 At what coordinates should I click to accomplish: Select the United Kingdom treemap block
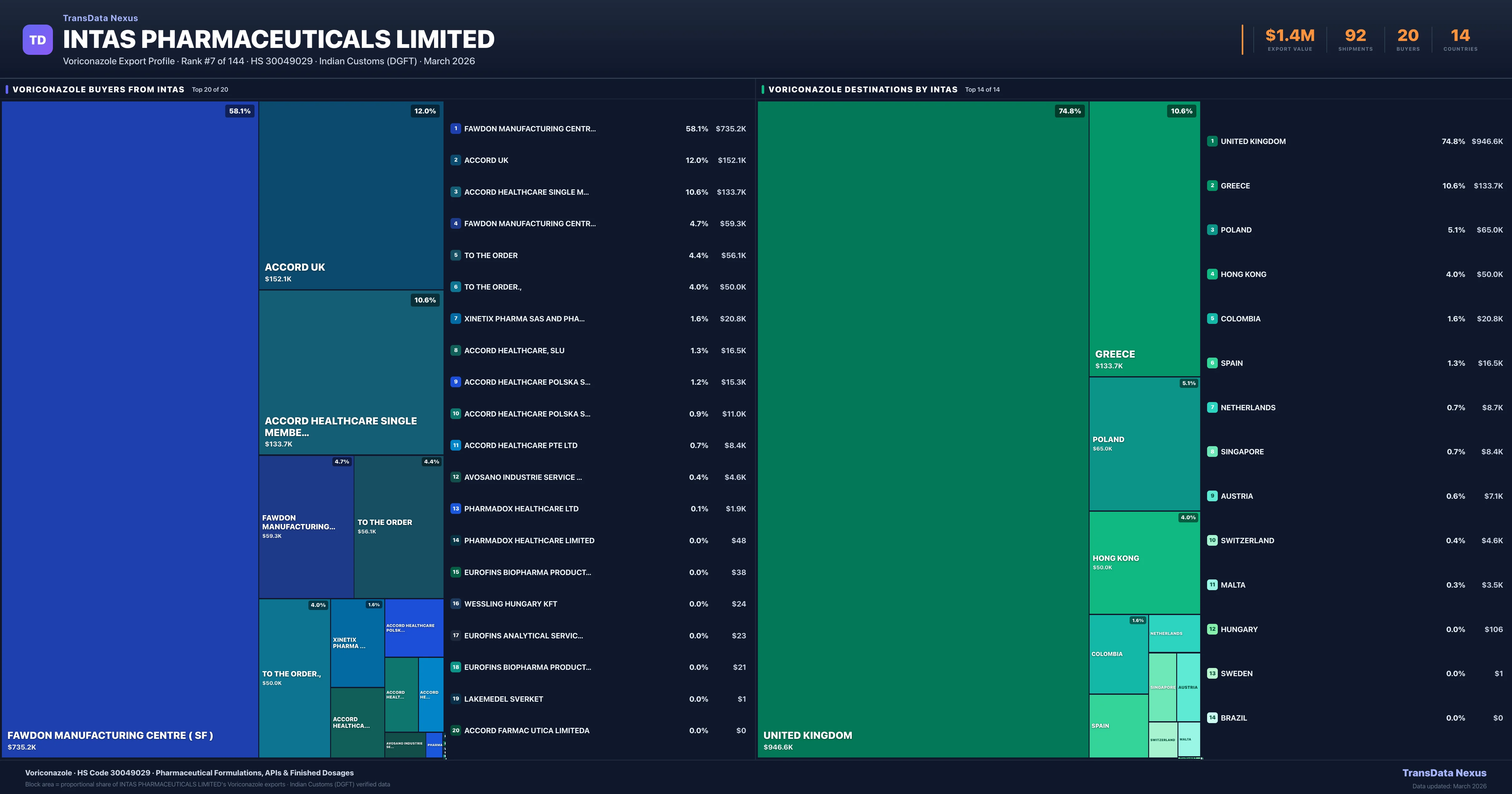(923, 429)
